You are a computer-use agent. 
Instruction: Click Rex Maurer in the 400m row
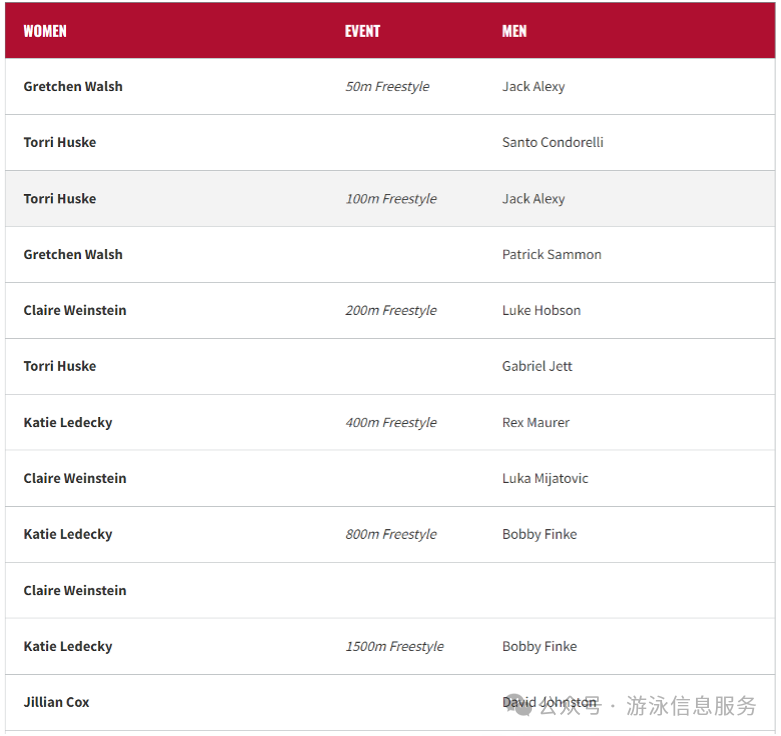[x=535, y=423]
